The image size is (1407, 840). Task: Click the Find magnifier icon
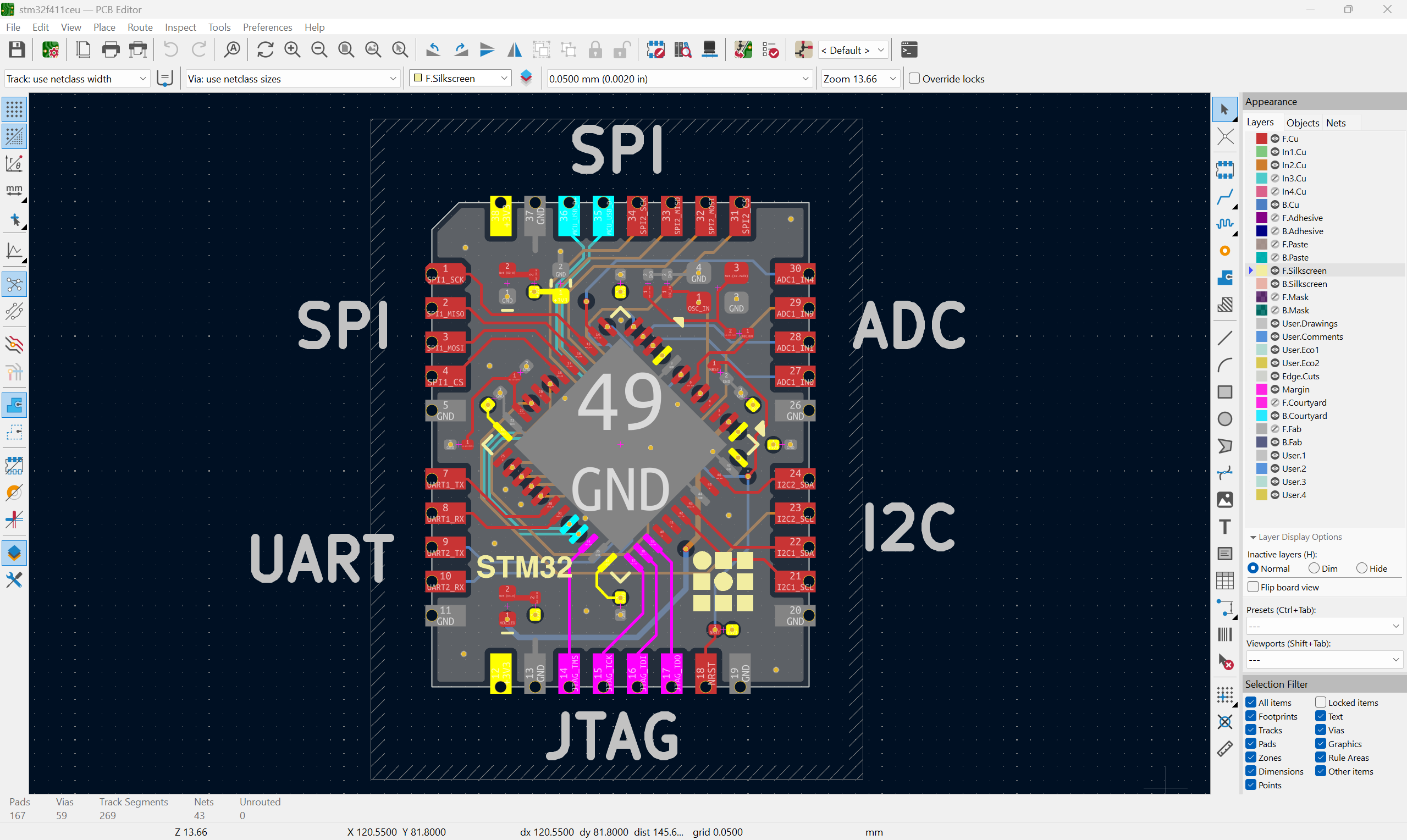pos(232,50)
